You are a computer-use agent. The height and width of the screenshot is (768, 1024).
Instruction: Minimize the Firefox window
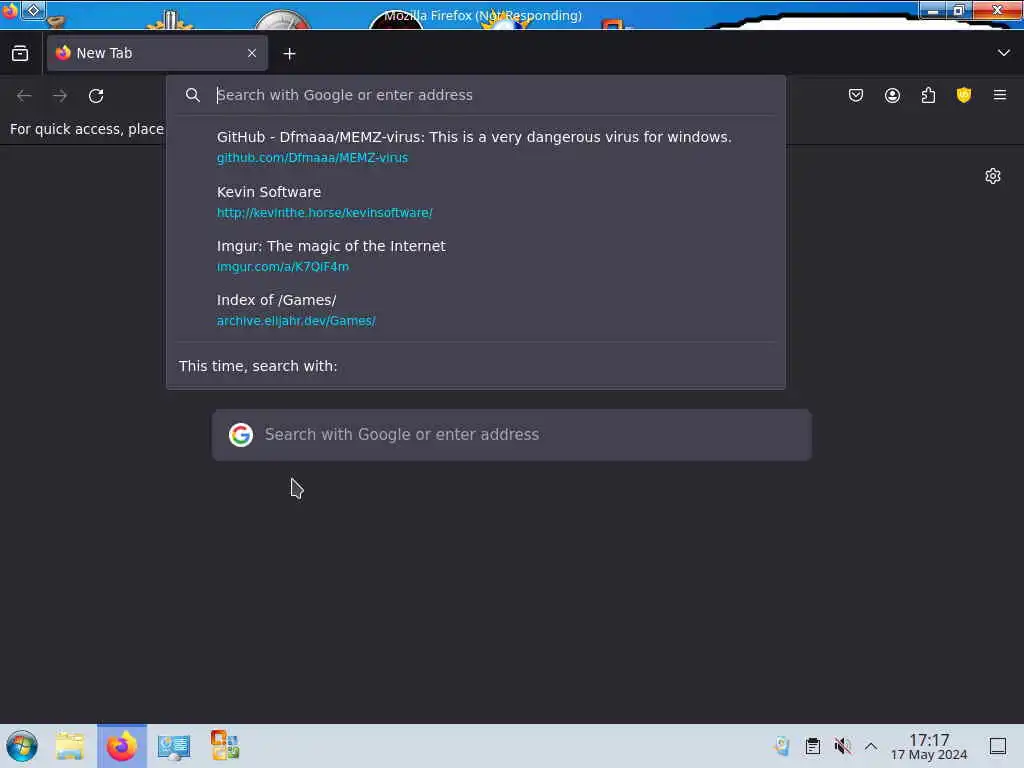(934, 10)
